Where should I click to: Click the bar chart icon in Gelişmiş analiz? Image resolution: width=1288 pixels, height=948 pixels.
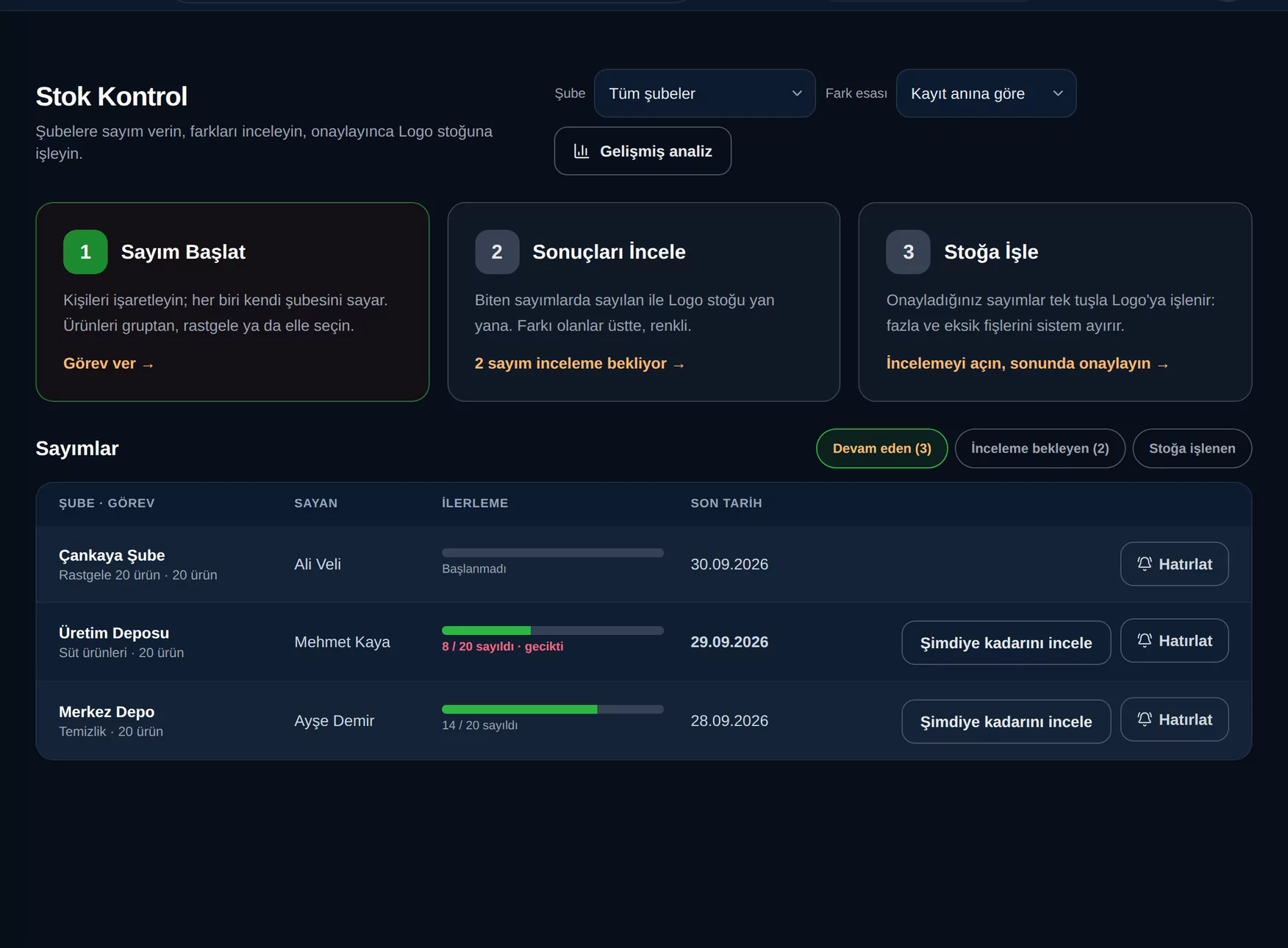[x=582, y=151]
